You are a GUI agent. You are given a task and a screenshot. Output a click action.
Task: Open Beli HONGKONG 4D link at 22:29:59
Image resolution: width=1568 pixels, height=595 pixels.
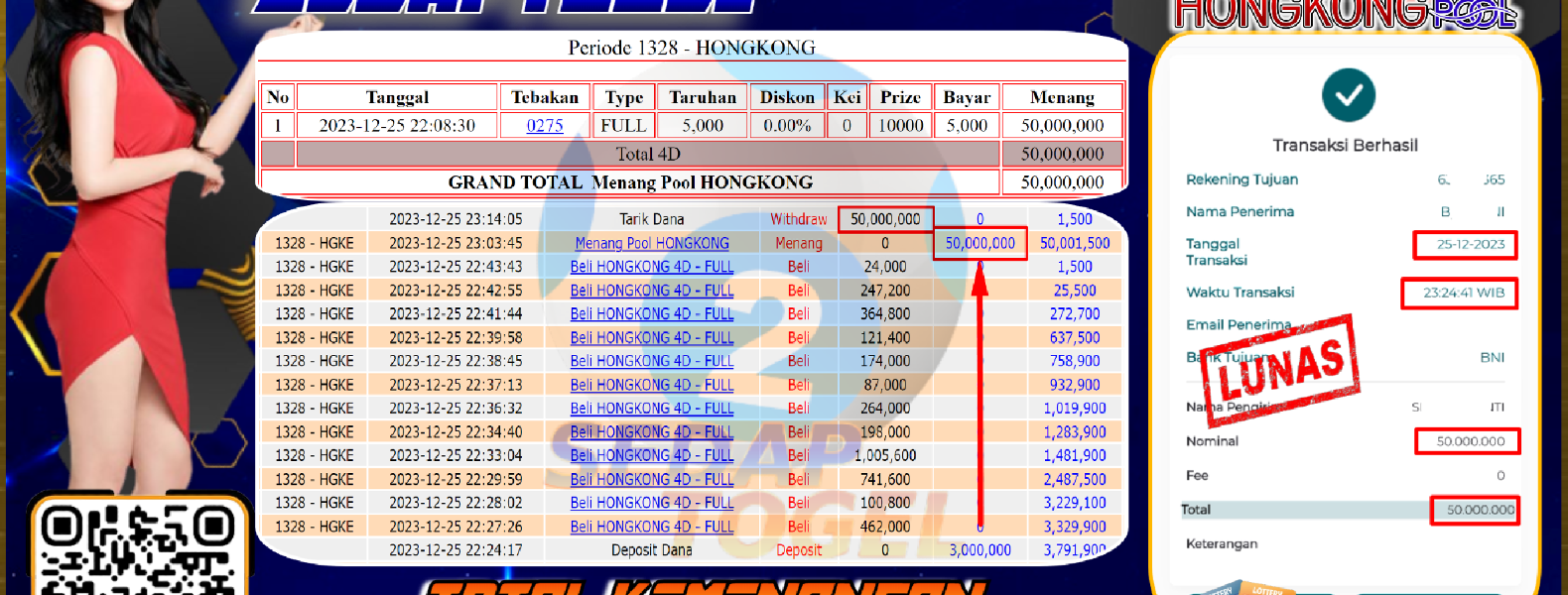pos(652,479)
